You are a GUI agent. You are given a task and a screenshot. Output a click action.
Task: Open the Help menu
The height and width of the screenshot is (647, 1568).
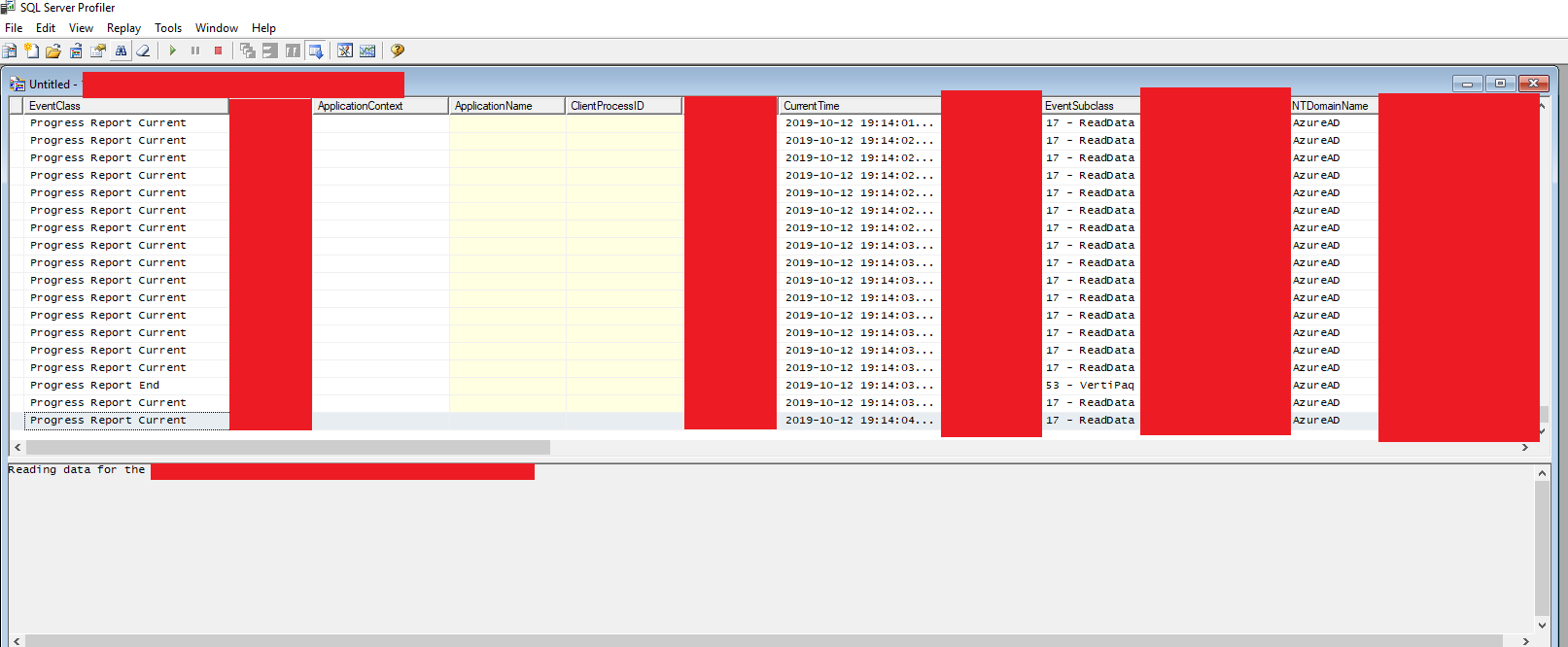pos(263,28)
